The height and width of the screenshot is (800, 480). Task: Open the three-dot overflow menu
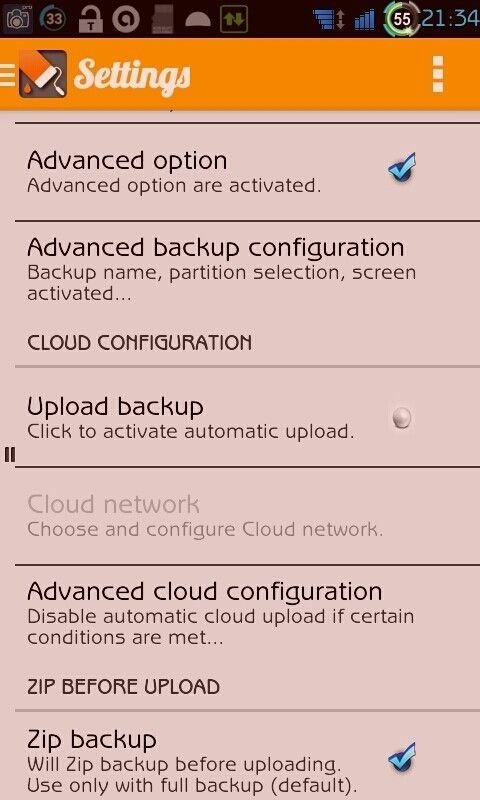pyautogui.click(x=437, y=74)
